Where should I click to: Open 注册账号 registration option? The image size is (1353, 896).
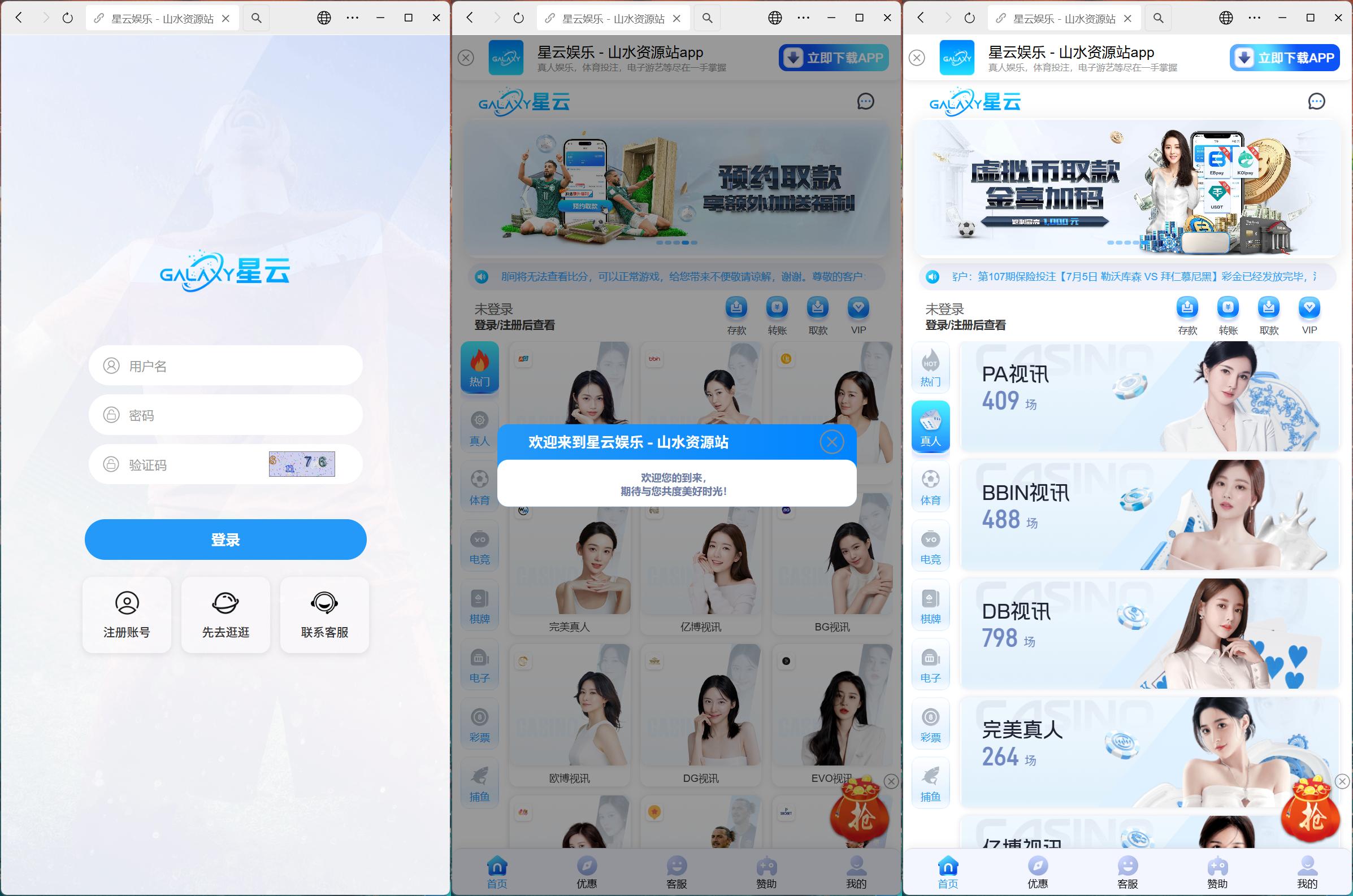[x=127, y=615]
